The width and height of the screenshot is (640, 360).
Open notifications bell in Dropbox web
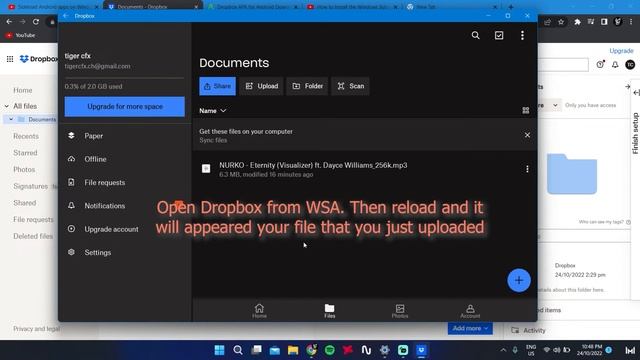click(615, 64)
